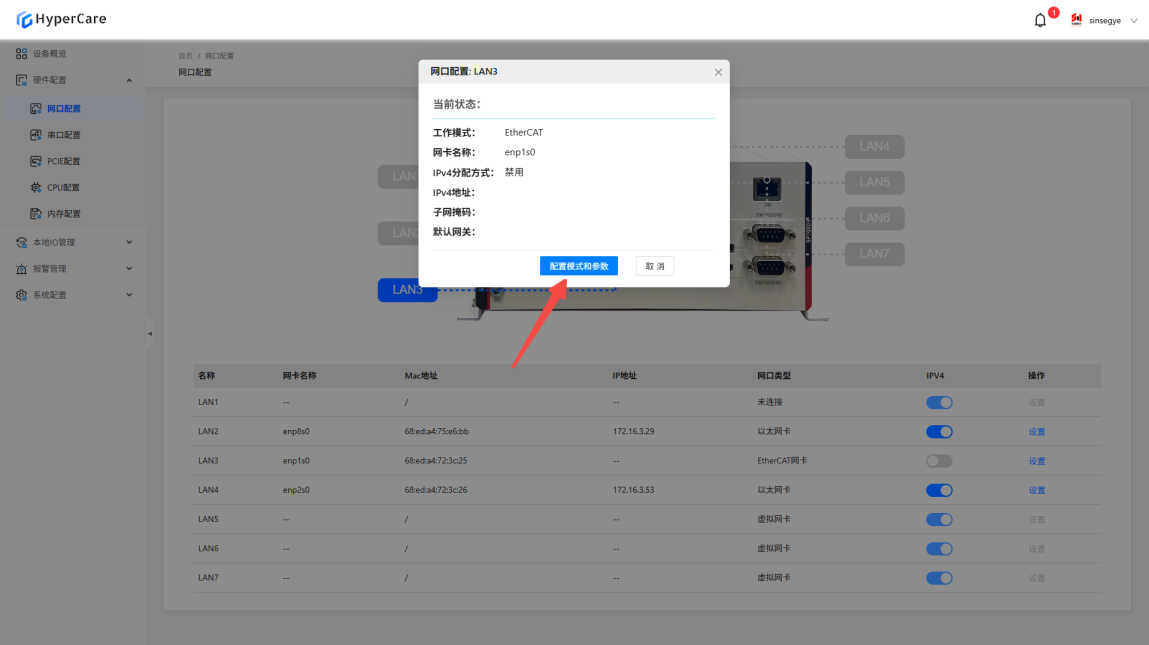Click the 硬件配置 sidebar icon
The width and height of the screenshot is (1149, 645).
point(21,80)
